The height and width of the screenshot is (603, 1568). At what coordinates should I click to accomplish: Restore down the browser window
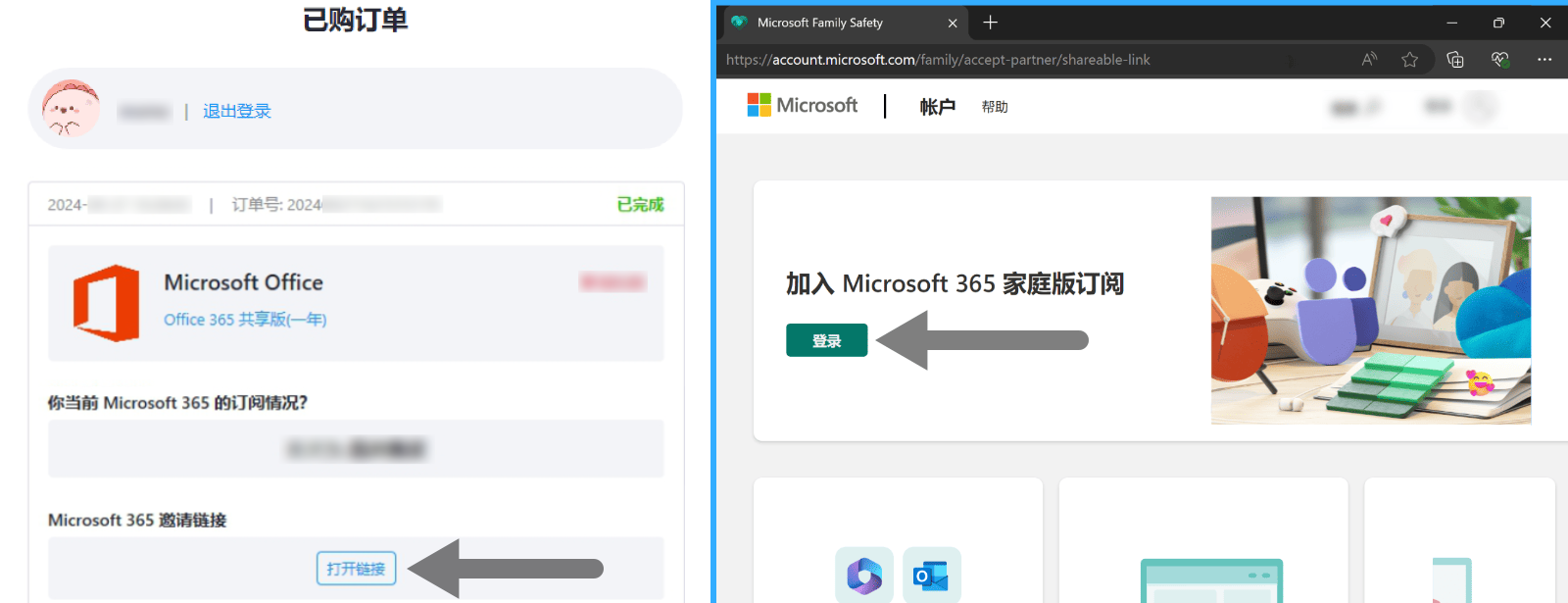tap(1498, 23)
